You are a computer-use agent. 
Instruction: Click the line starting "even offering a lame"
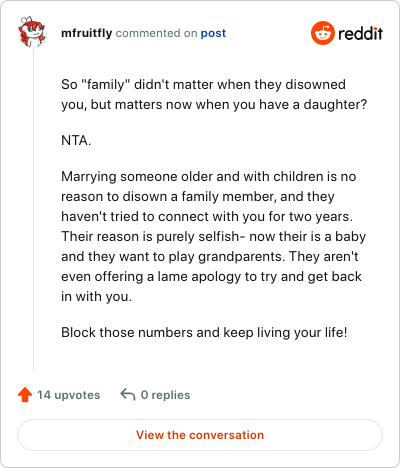(211, 277)
